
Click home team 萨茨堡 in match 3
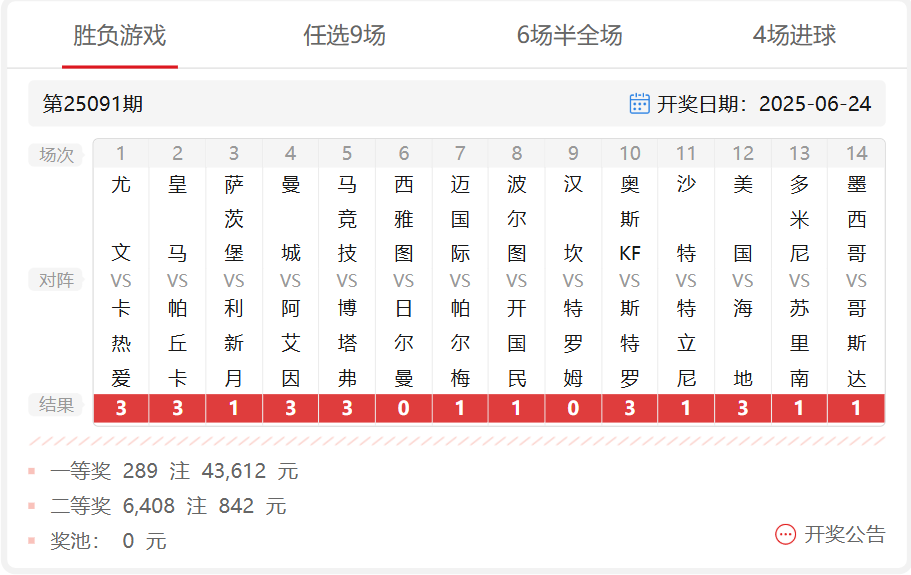click(234, 218)
